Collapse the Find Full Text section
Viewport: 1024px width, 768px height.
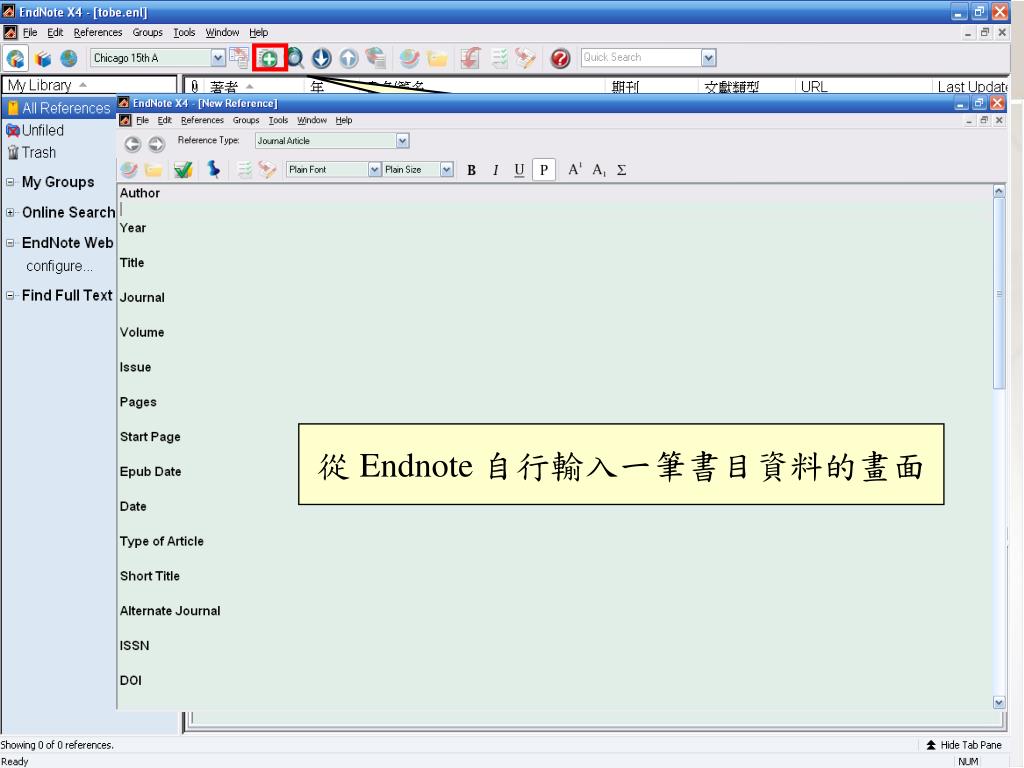point(10,296)
